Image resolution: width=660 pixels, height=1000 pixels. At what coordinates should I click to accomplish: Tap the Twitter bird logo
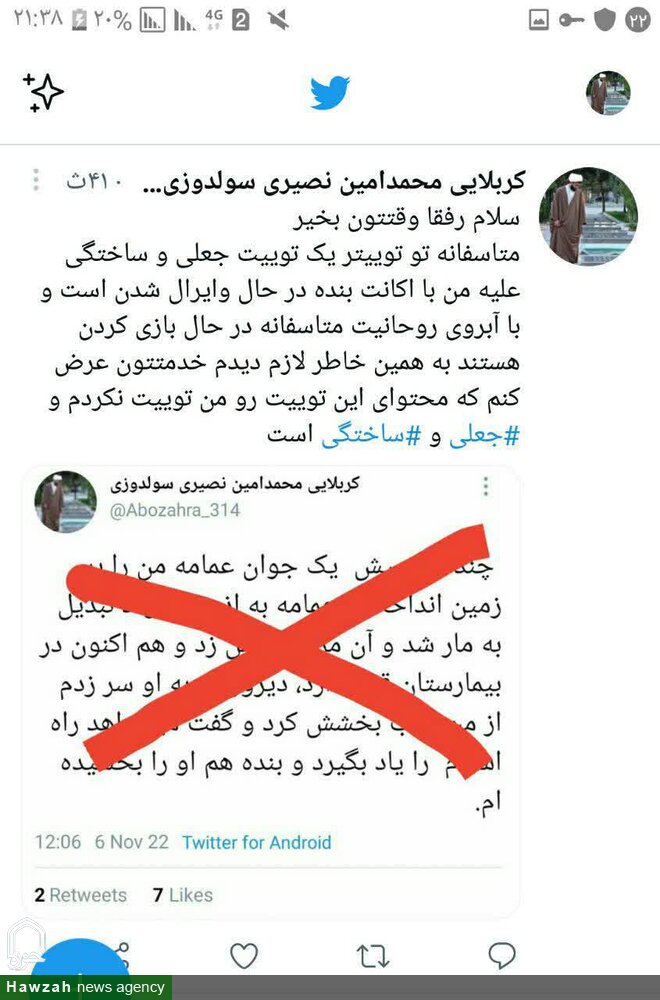(x=330, y=92)
